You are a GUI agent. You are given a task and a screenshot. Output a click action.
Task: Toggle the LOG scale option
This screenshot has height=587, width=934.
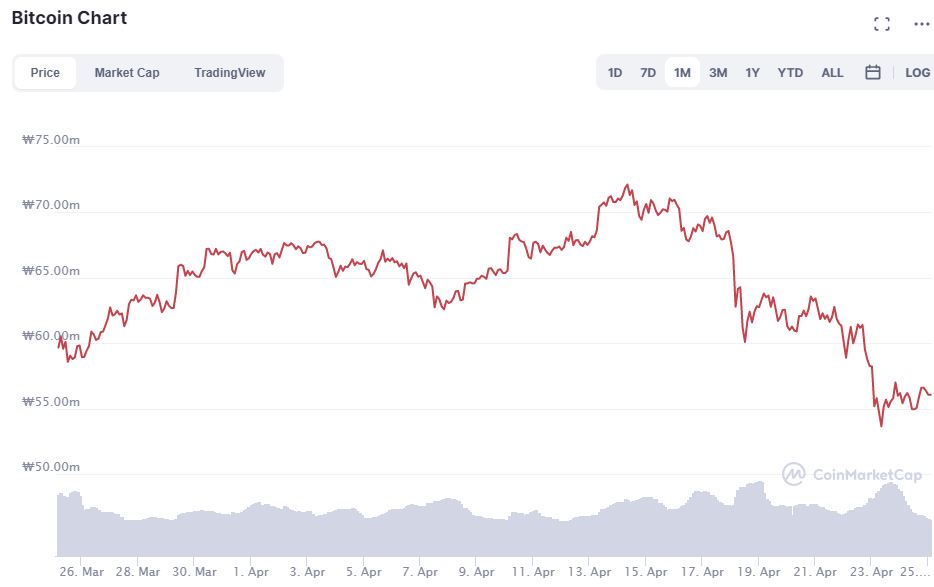917,72
